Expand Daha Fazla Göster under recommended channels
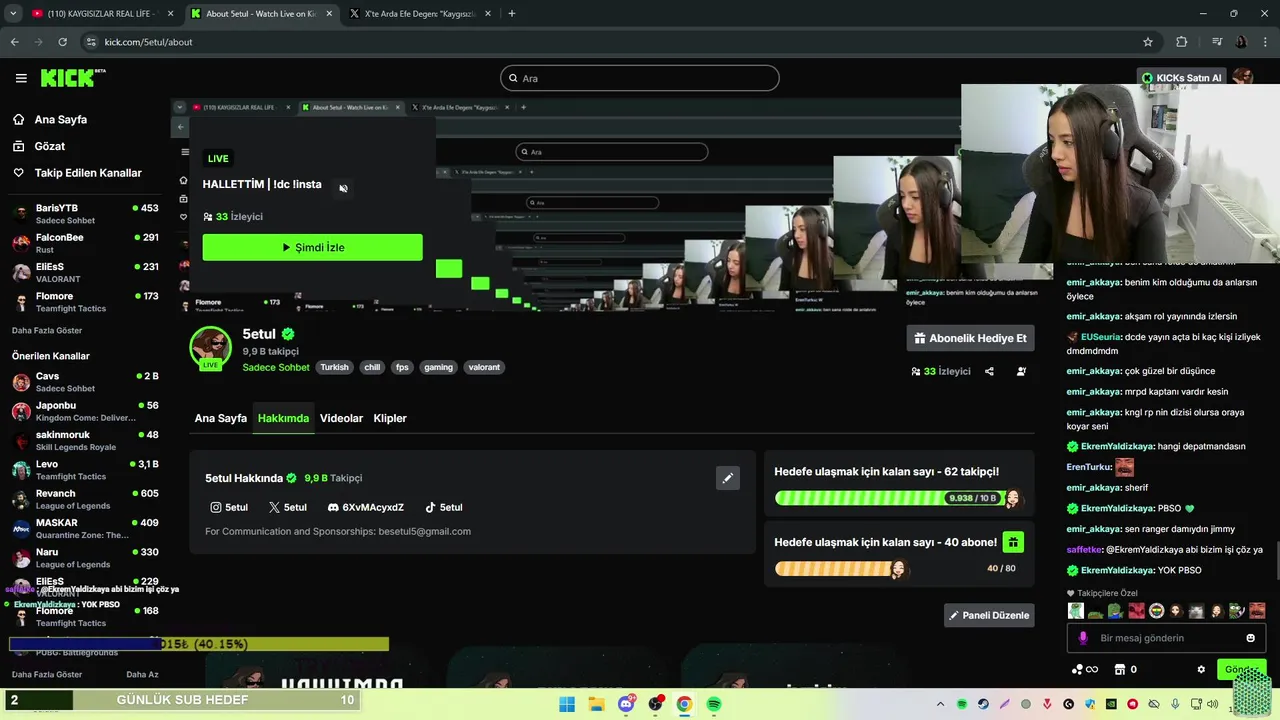The height and width of the screenshot is (720, 1280). (x=47, y=675)
